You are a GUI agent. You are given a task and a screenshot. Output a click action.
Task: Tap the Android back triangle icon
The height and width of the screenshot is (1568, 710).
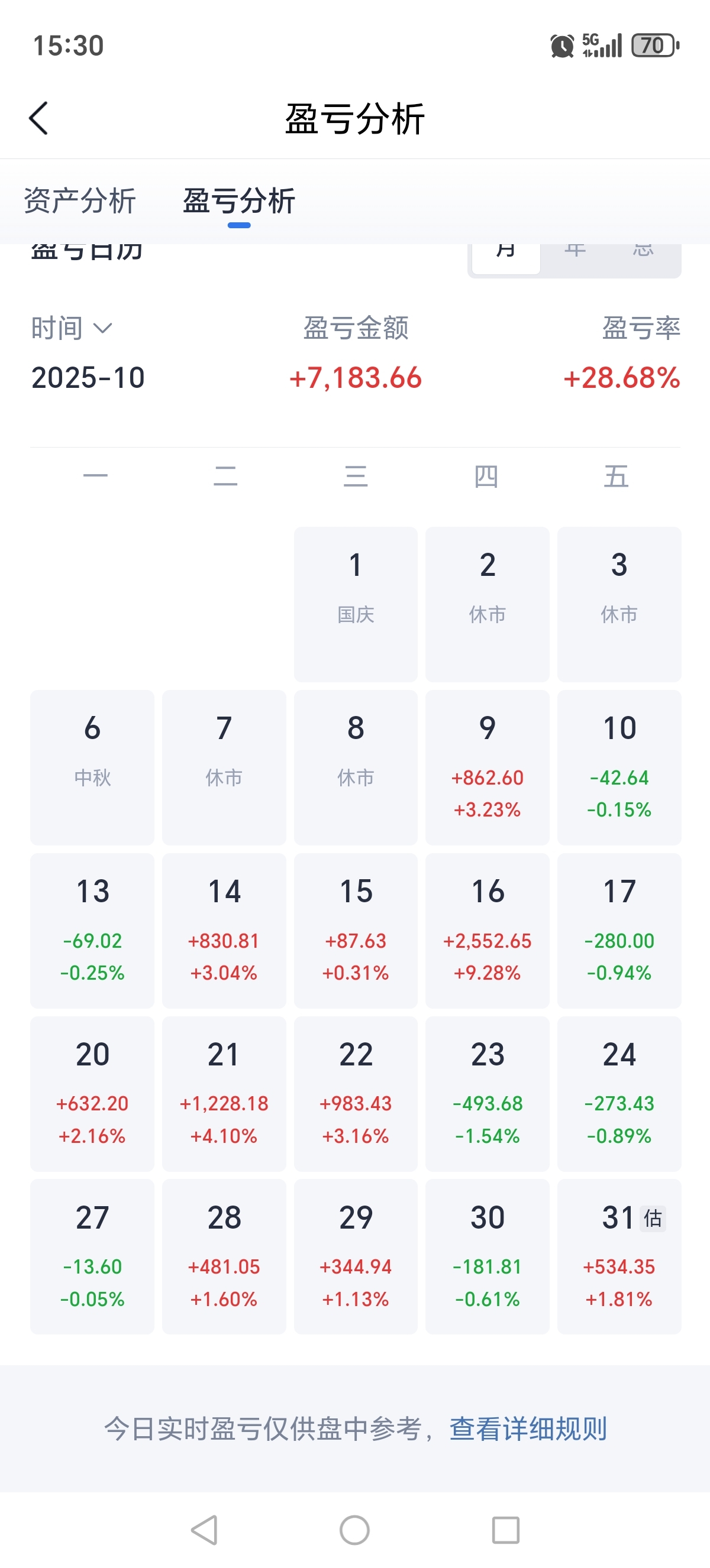pyautogui.click(x=205, y=1529)
